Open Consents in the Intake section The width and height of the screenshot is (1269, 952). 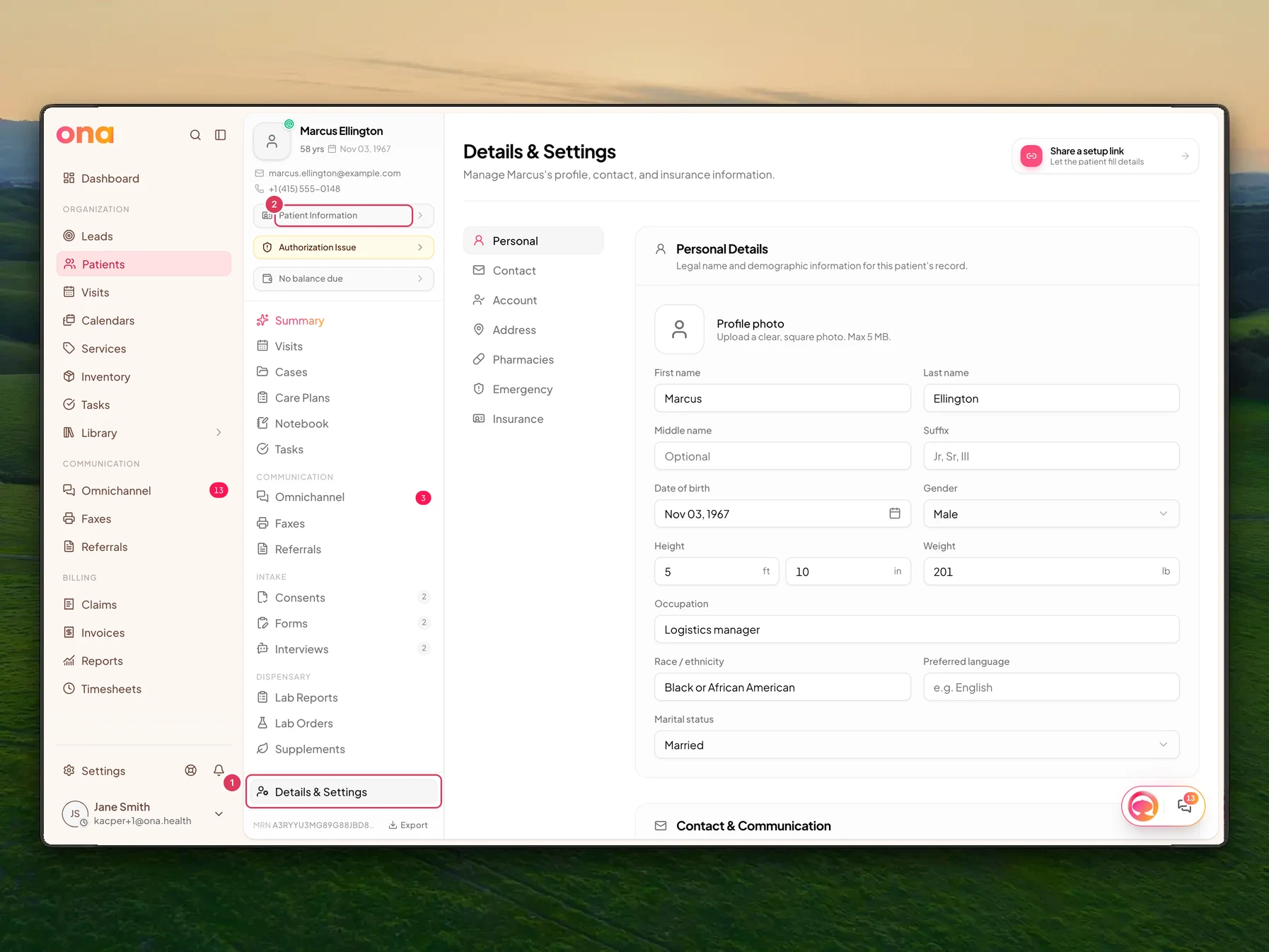(344, 598)
